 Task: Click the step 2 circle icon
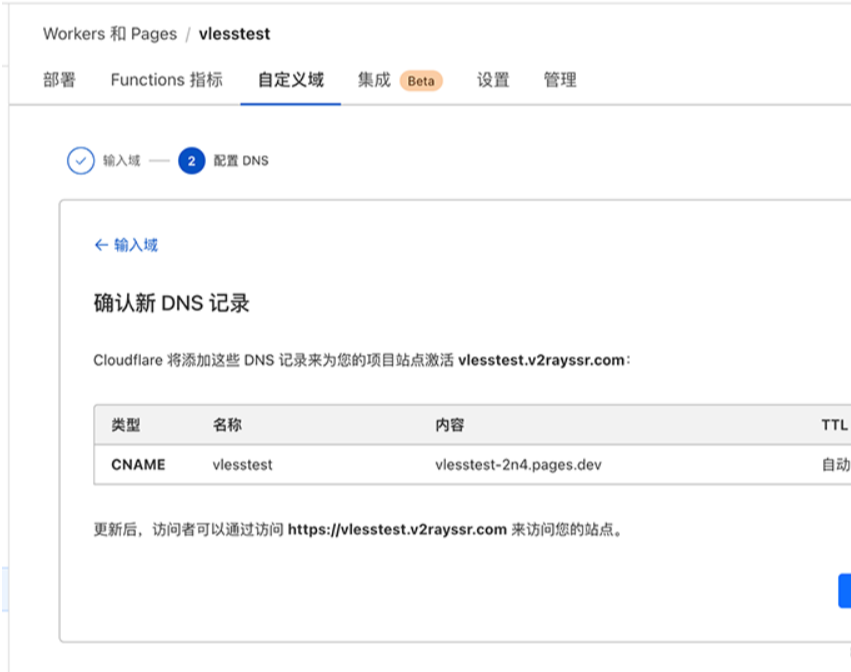(192, 161)
